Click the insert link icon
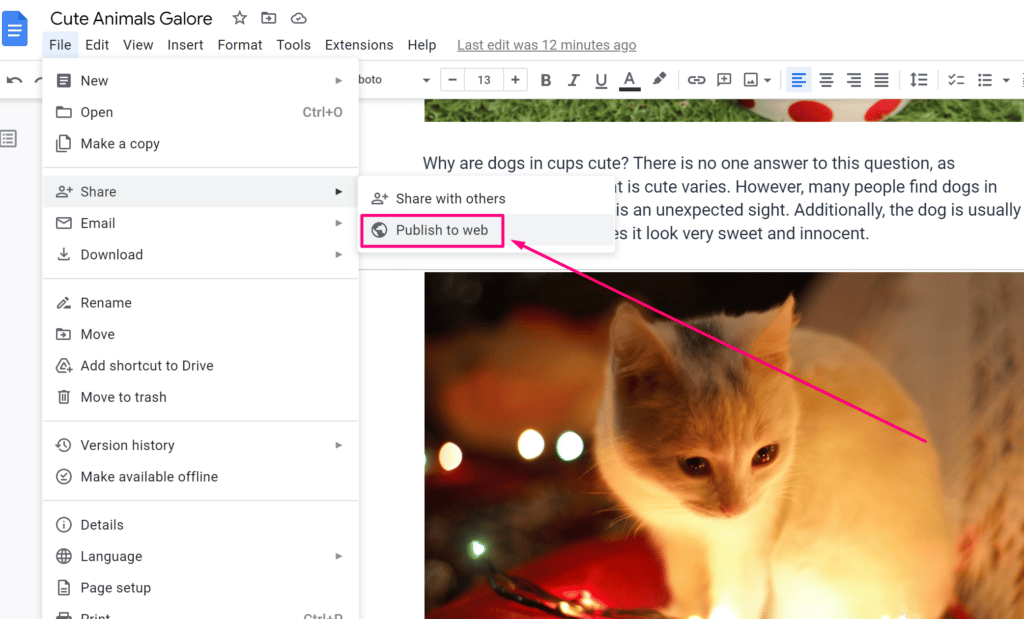Viewport: 1024px width, 619px height. pyautogui.click(x=696, y=80)
